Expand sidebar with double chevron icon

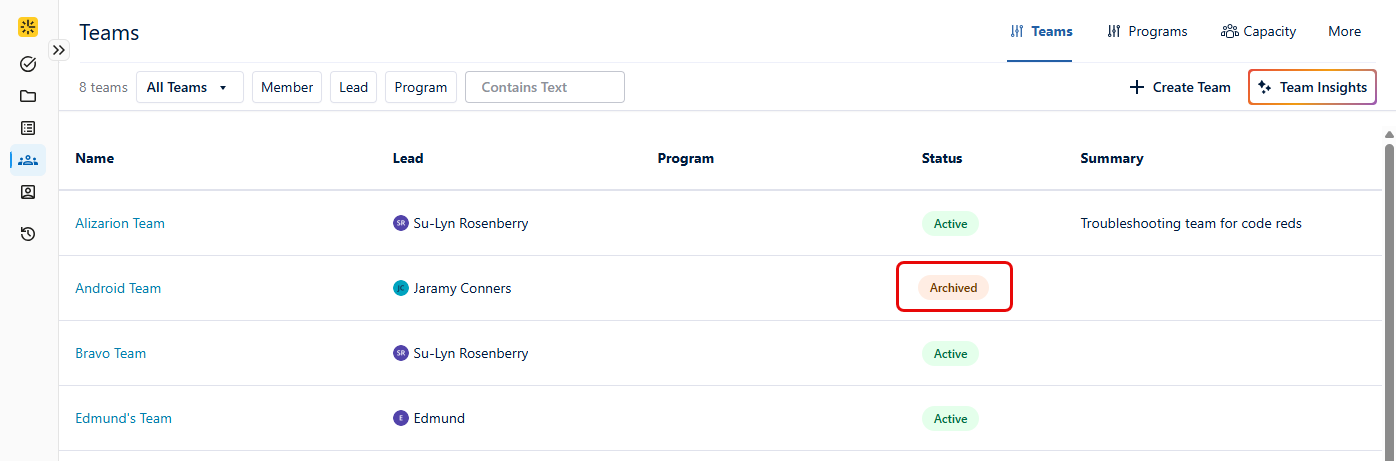tap(59, 50)
